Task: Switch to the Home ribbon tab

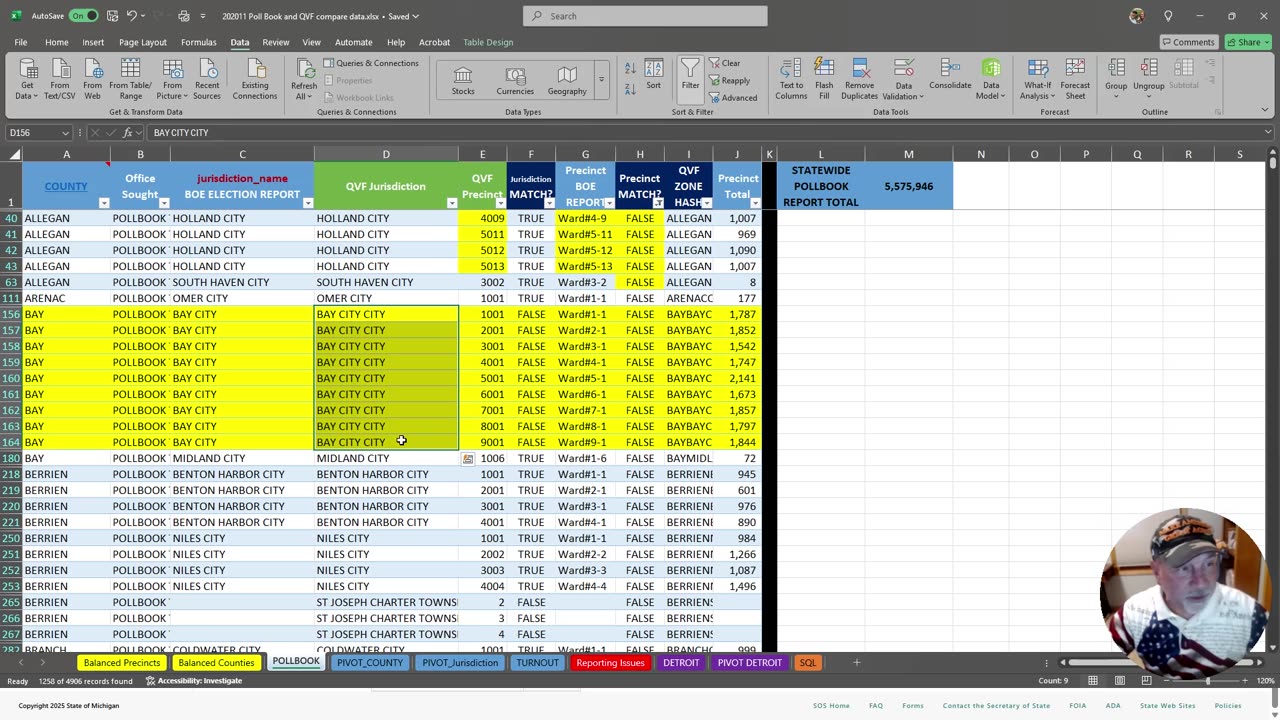Action: point(56,42)
